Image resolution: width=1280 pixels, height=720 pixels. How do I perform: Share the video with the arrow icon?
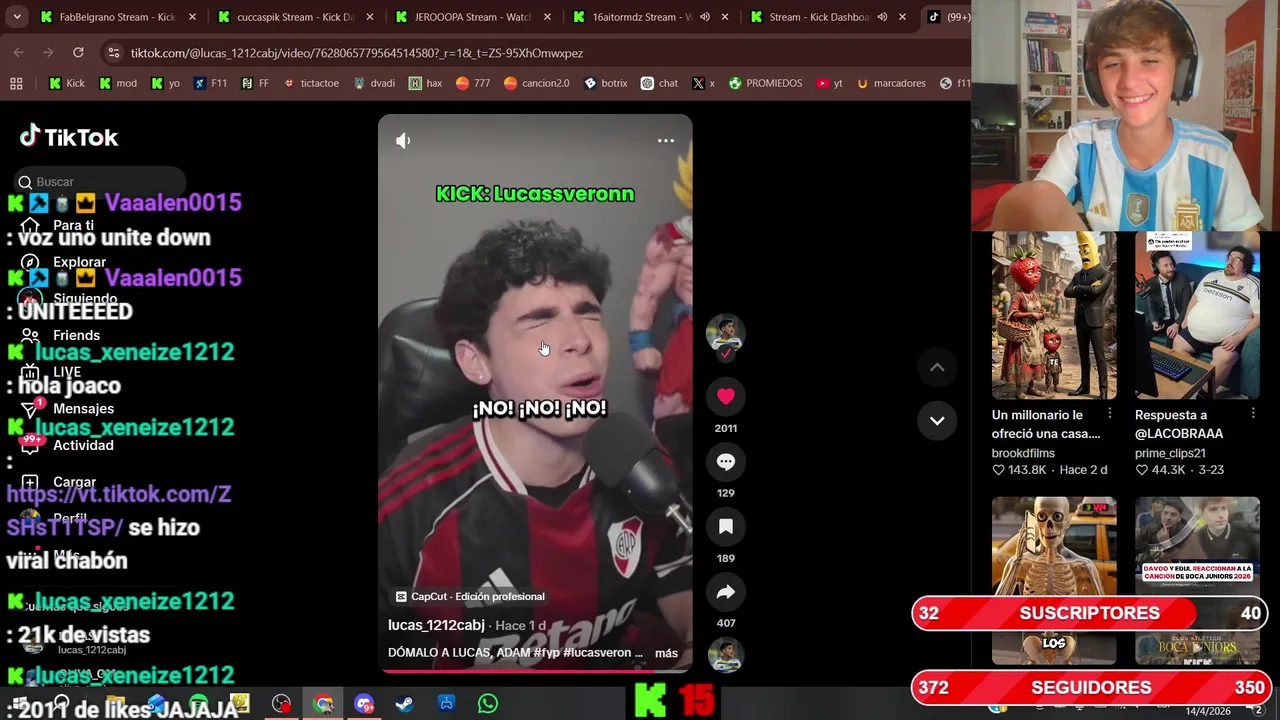726,592
